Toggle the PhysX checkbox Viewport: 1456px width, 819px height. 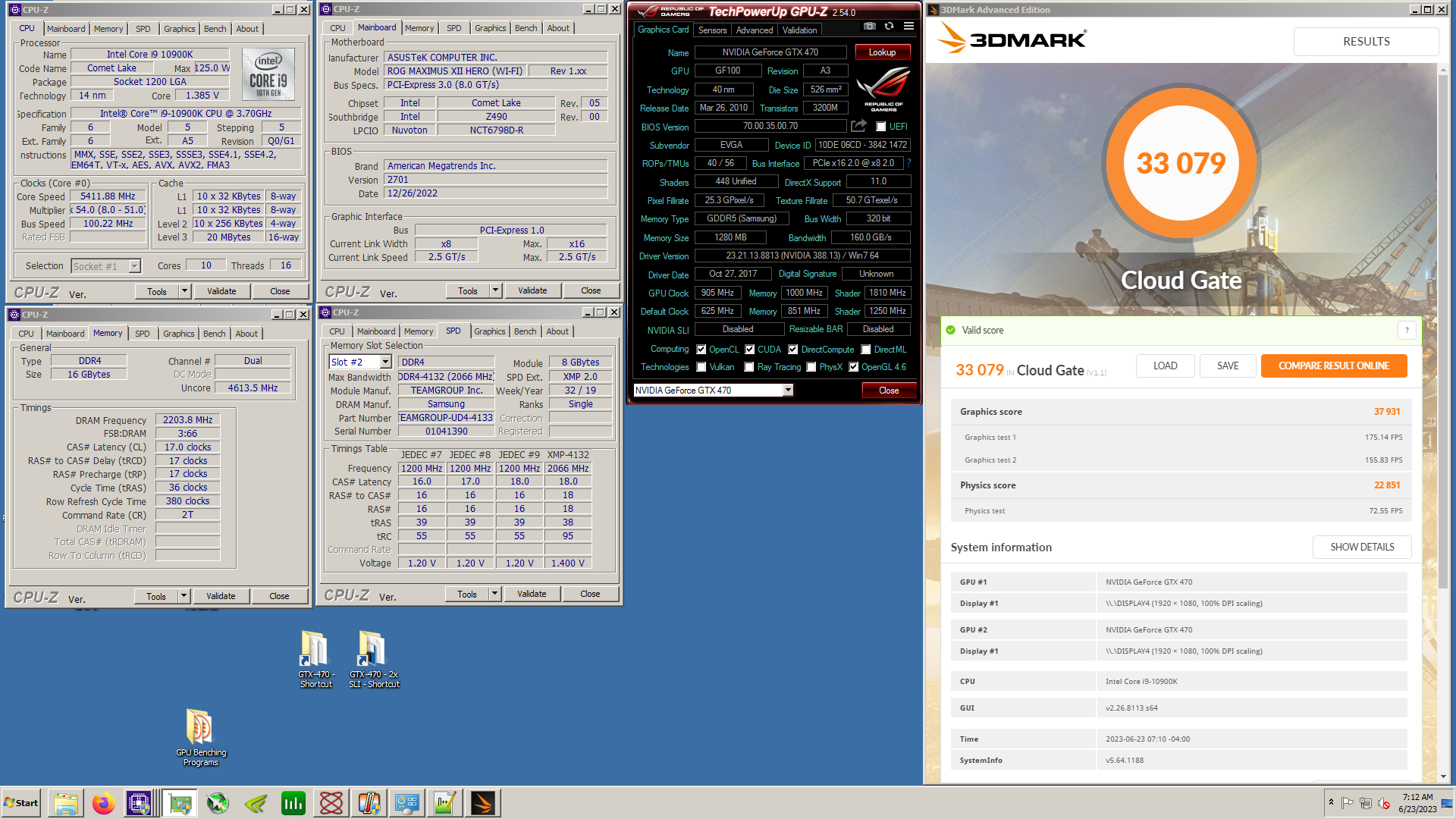pyautogui.click(x=811, y=367)
